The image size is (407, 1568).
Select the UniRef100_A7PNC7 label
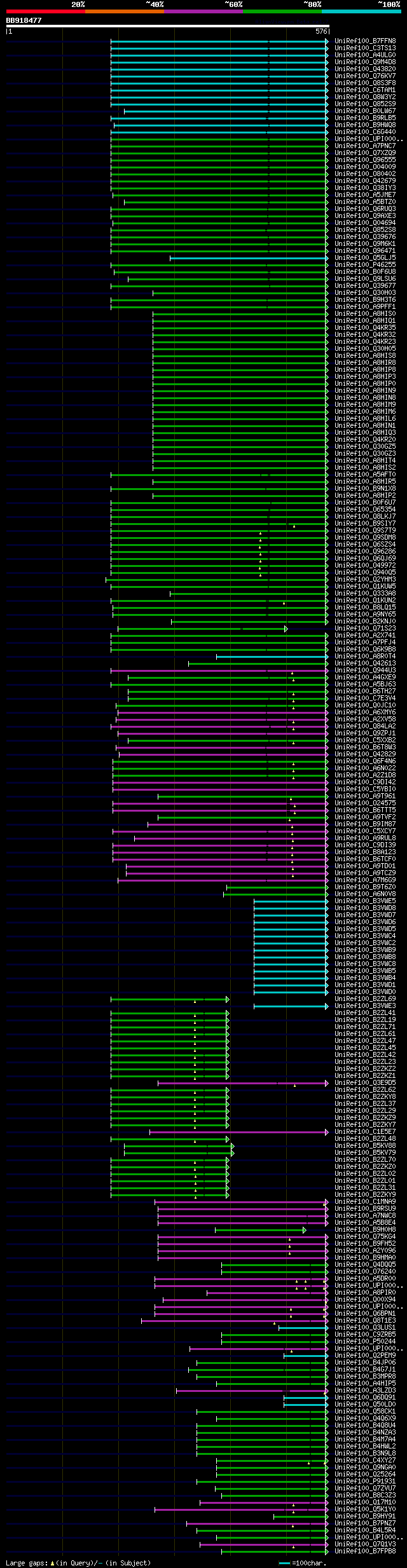click(365, 146)
